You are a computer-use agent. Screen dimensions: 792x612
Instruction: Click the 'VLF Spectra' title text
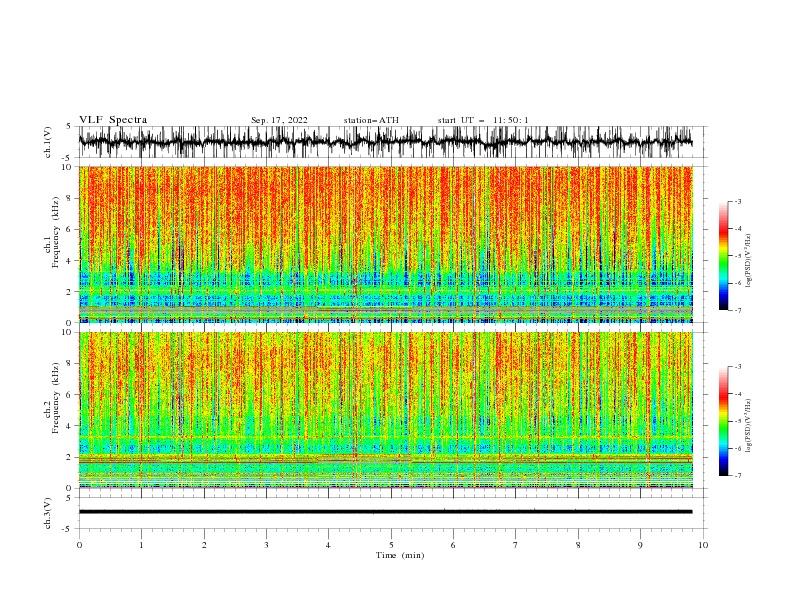coord(113,120)
